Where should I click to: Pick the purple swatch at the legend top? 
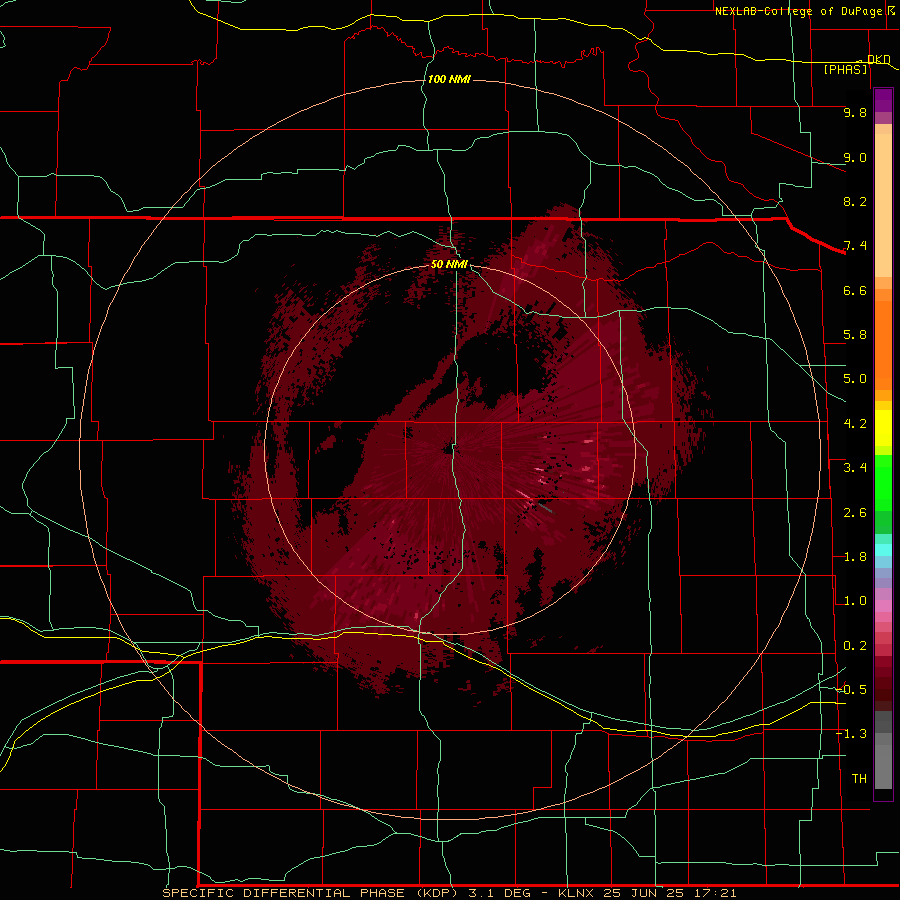click(x=883, y=100)
